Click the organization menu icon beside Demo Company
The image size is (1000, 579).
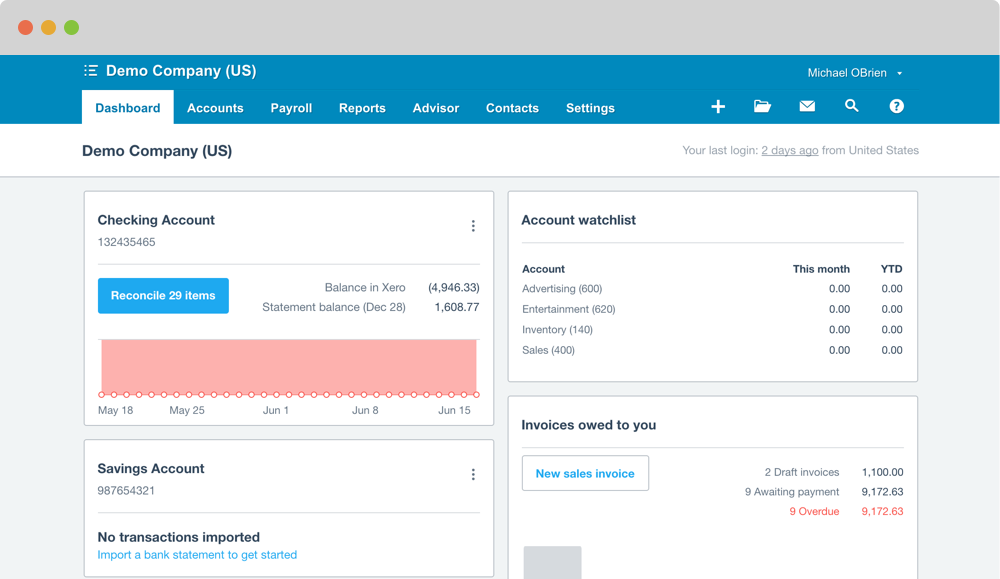tap(91, 71)
